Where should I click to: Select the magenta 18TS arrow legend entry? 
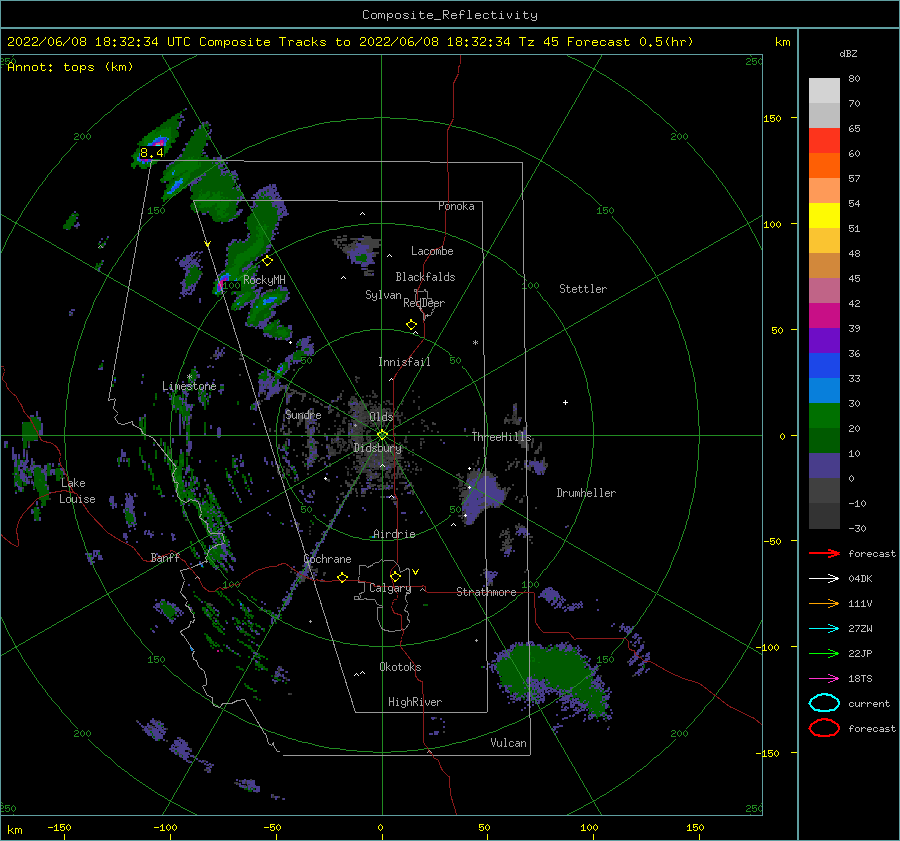tap(824, 679)
